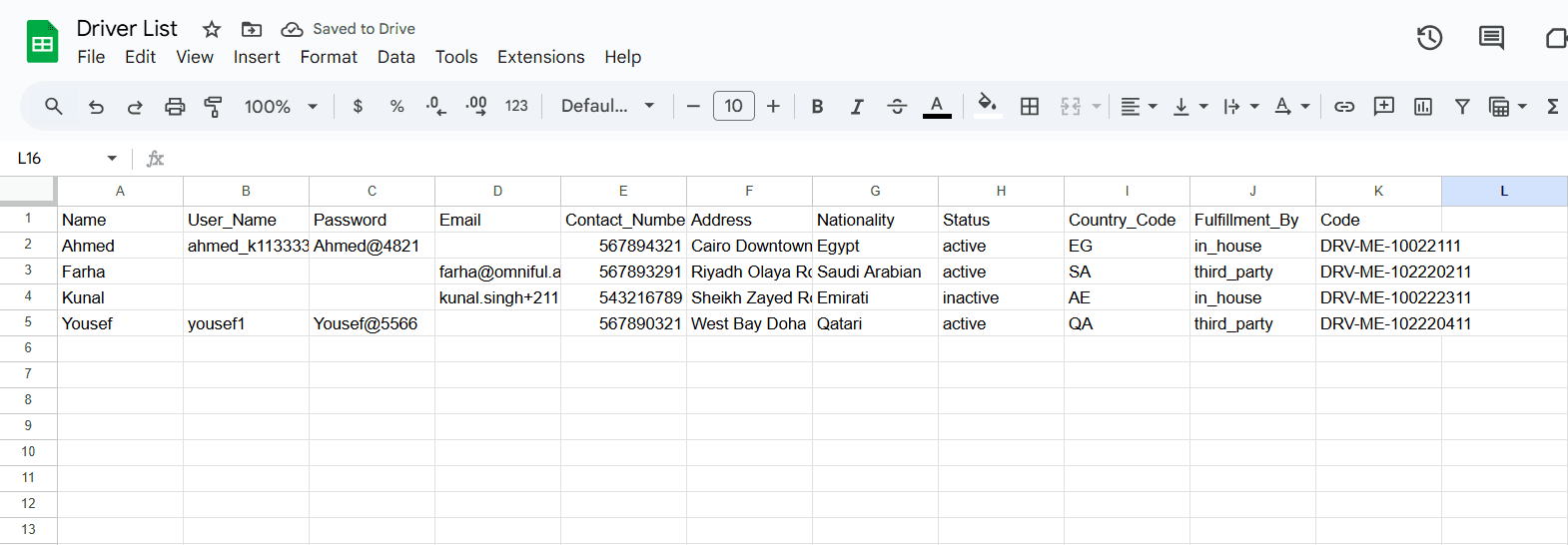Toggle italic formatting
This screenshot has width=1568, height=545.
[x=856, y=107]
